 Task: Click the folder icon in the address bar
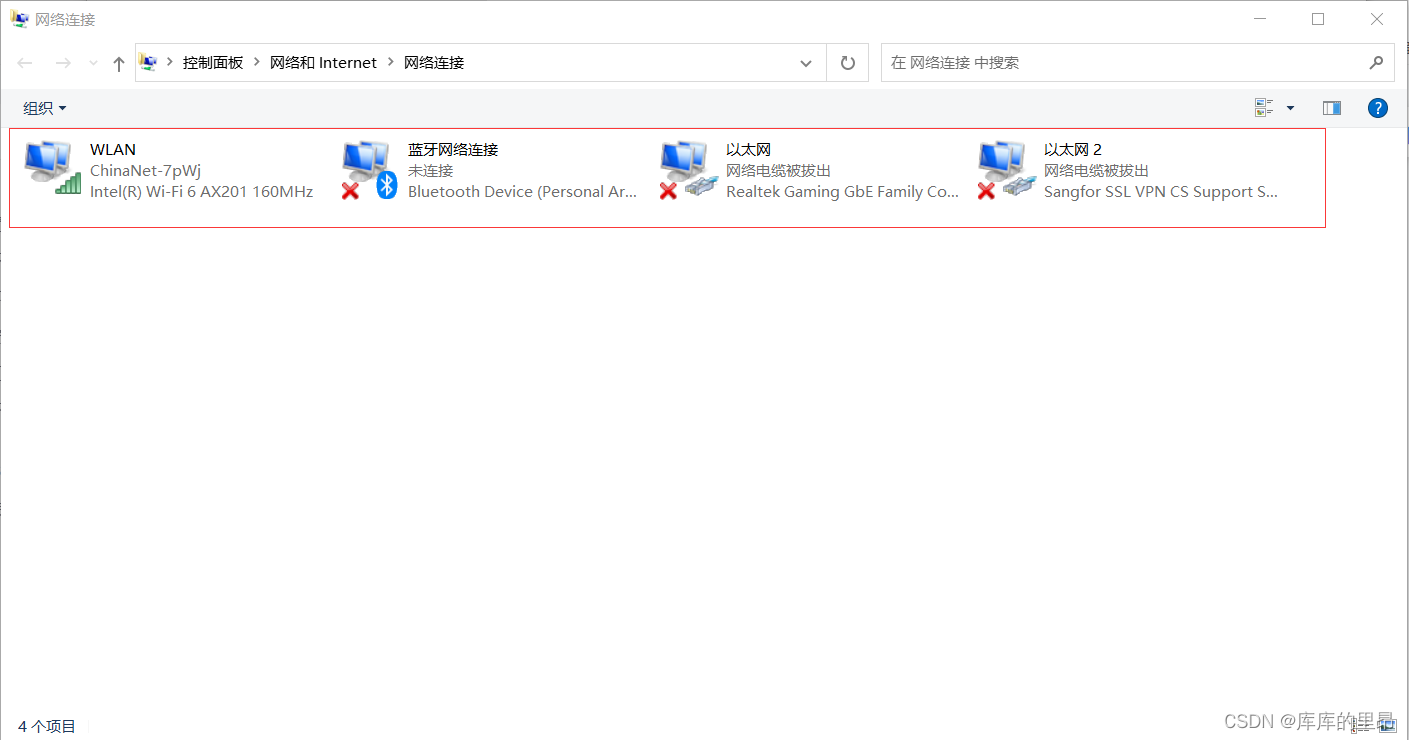click(x=147, y=62)
